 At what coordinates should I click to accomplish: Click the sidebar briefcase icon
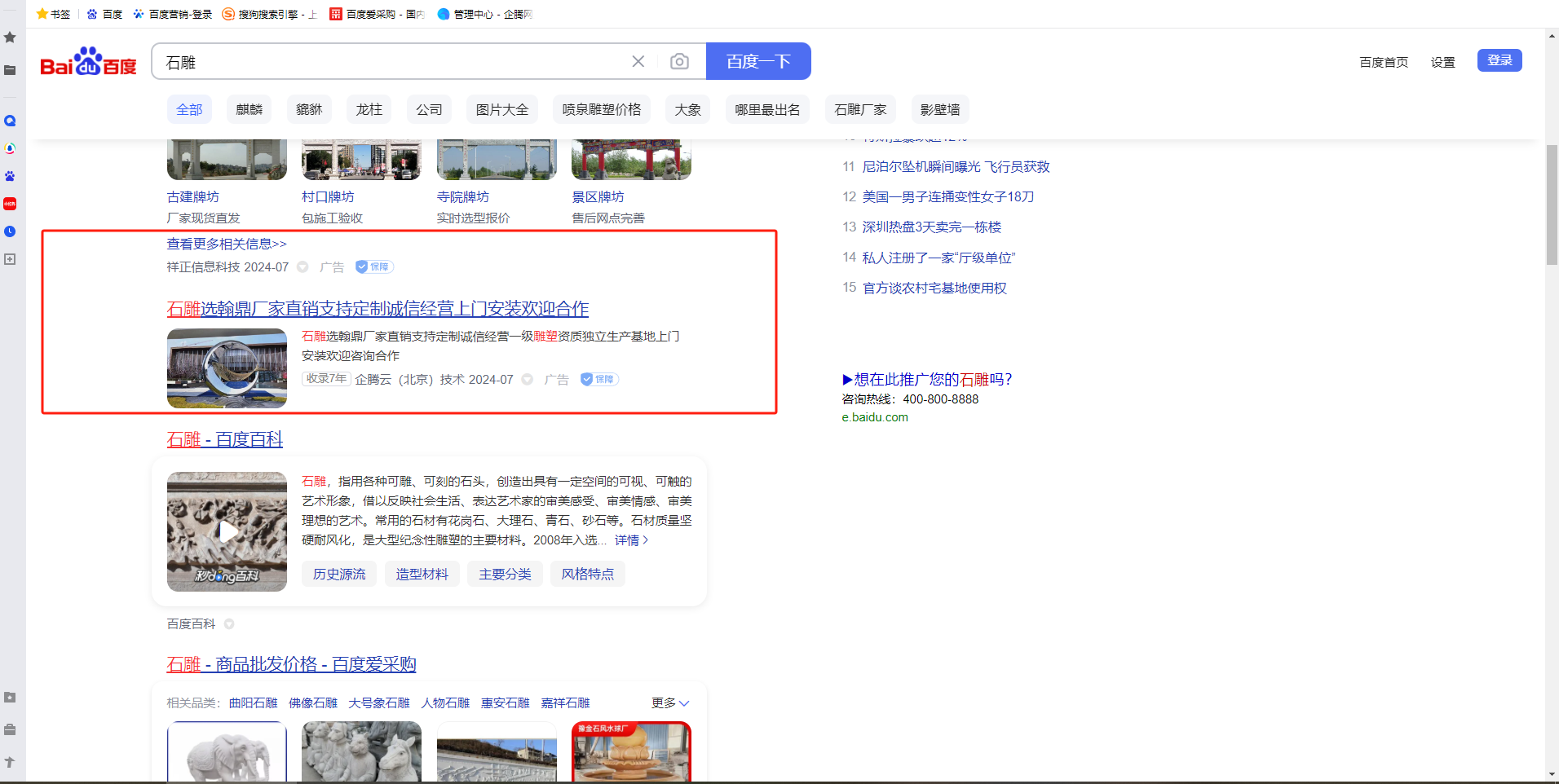coord(10,729)
